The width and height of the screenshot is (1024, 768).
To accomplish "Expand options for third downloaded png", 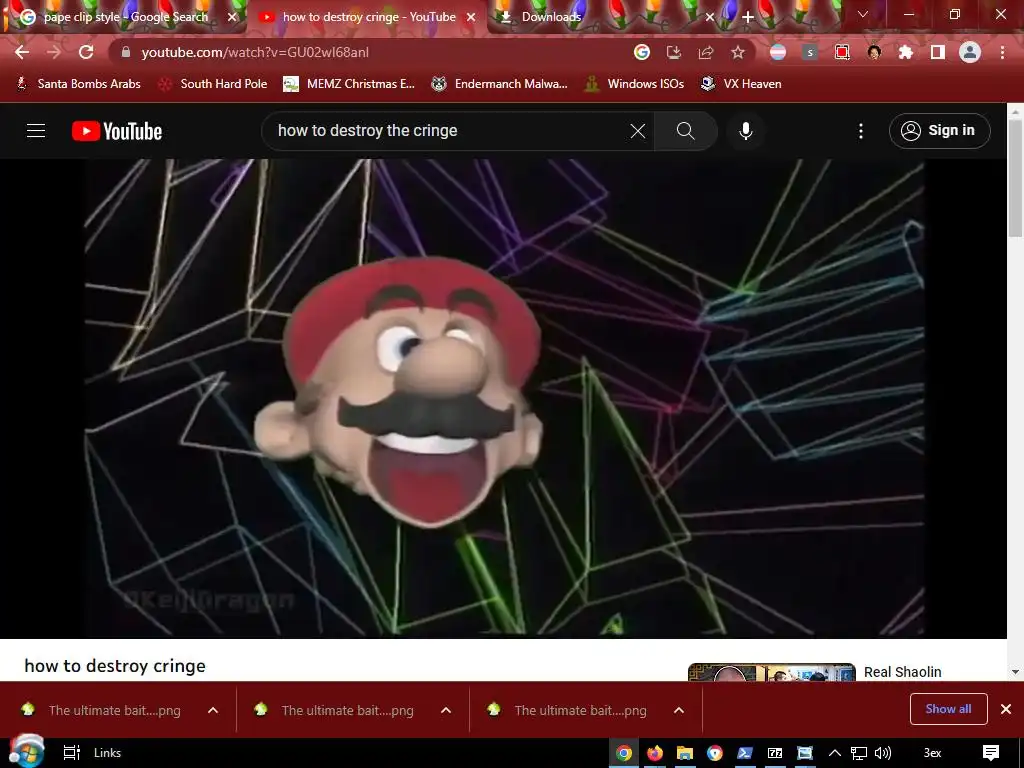I will point(679,711).
